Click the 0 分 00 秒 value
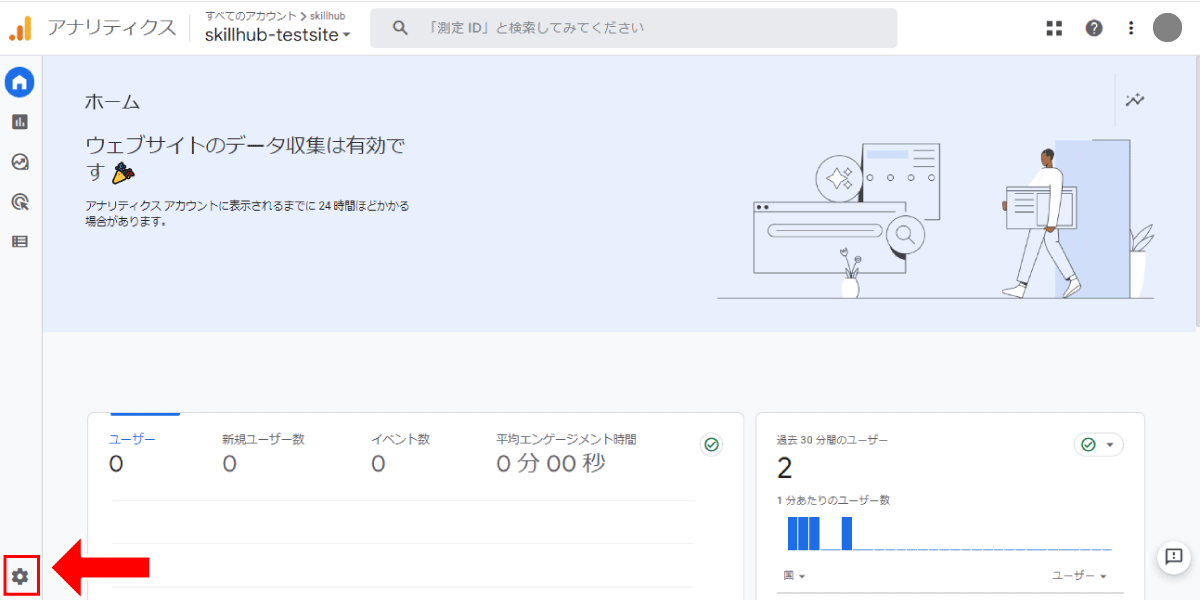Viewport: 1200px width, 600px height. tap(551, 464)
